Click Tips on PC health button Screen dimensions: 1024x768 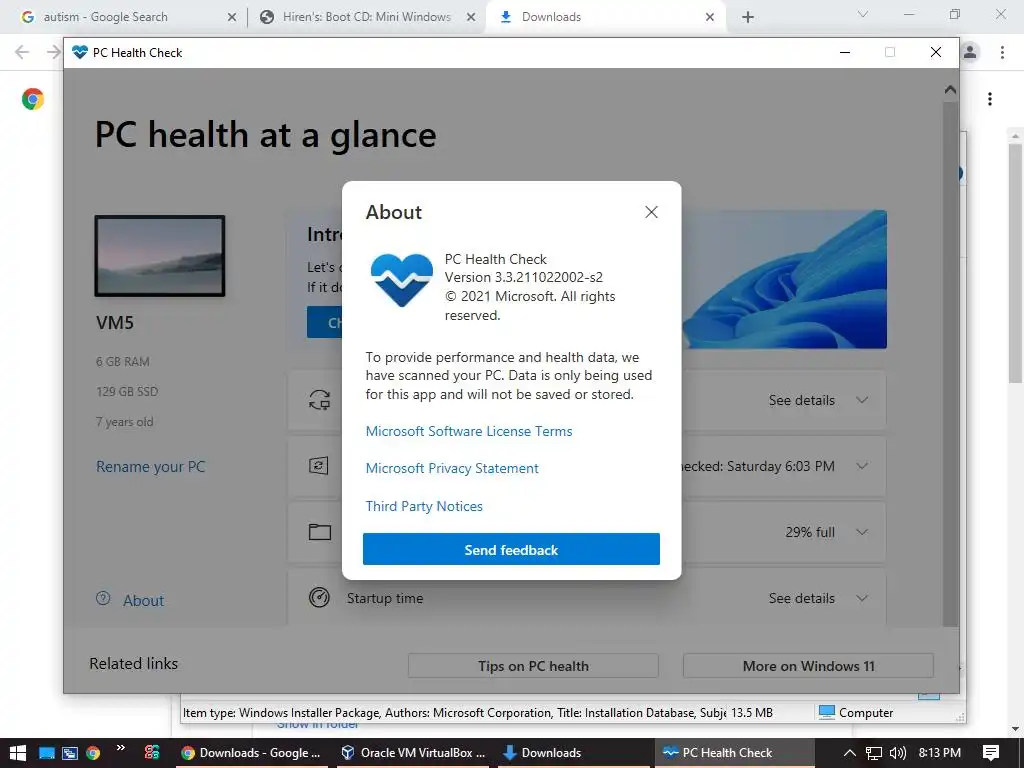[533, 665]
